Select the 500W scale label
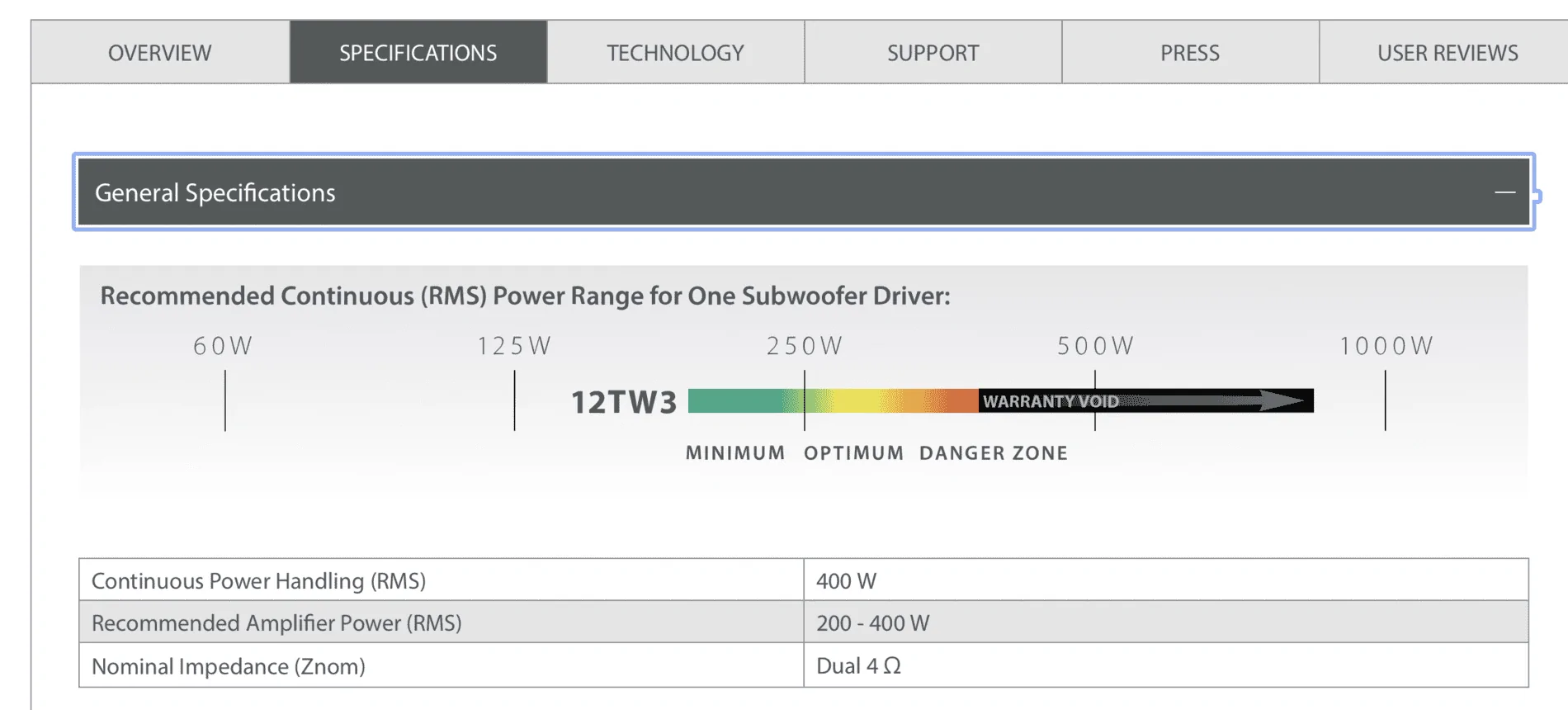 click(x=1096, y=345)
